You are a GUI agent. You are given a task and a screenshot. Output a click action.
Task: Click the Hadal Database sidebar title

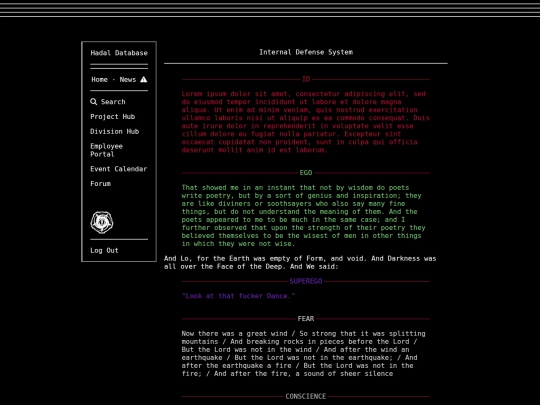pyautogui.click(x=119, y=53)
